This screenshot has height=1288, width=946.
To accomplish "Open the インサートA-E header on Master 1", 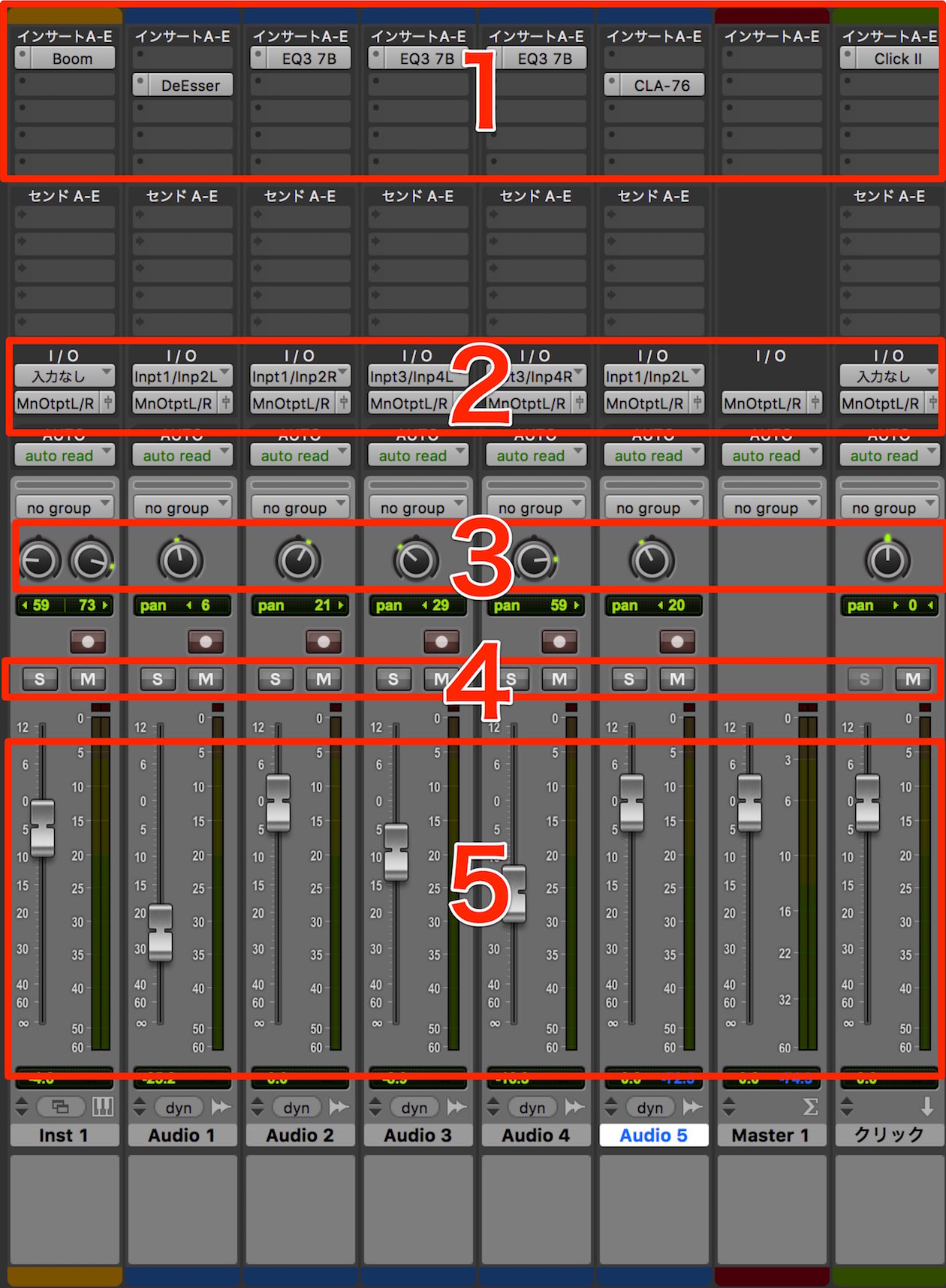I will click(772, 36).
